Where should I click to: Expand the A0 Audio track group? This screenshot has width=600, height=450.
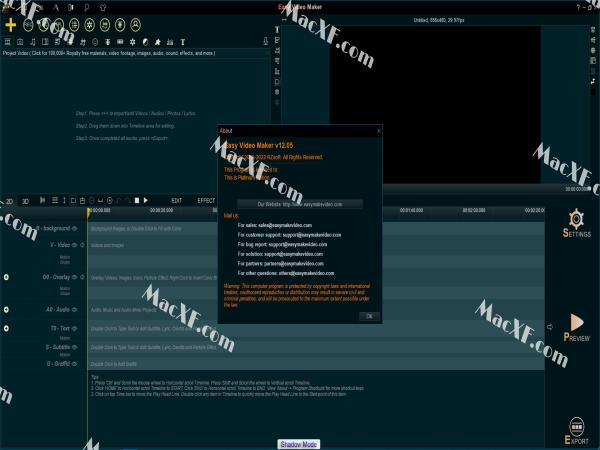[6, 310]
